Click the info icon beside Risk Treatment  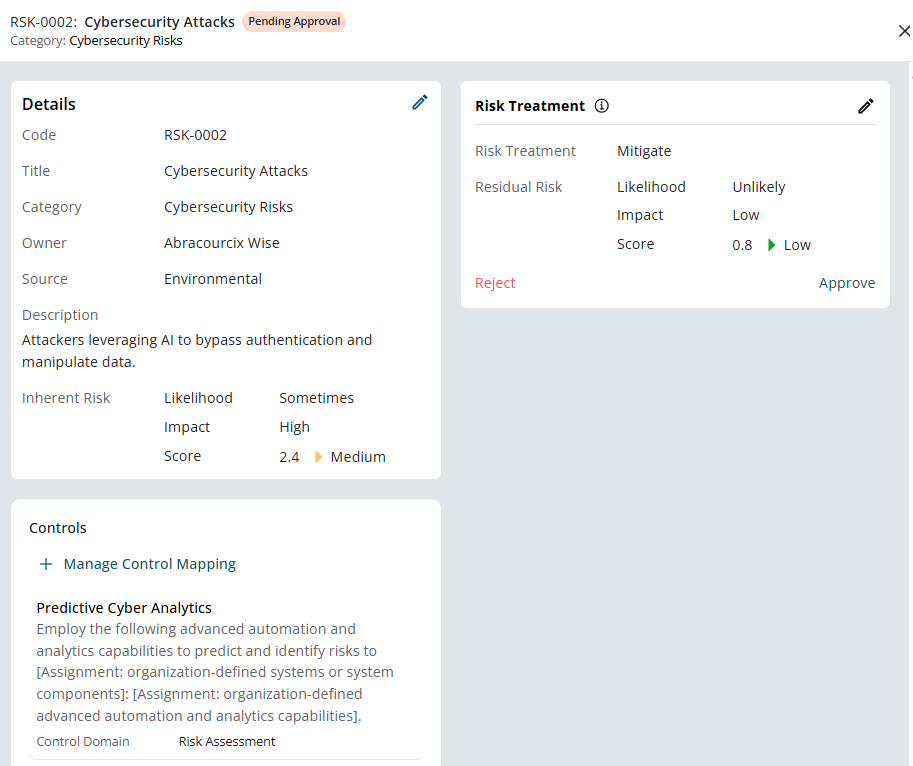[601, 106]
